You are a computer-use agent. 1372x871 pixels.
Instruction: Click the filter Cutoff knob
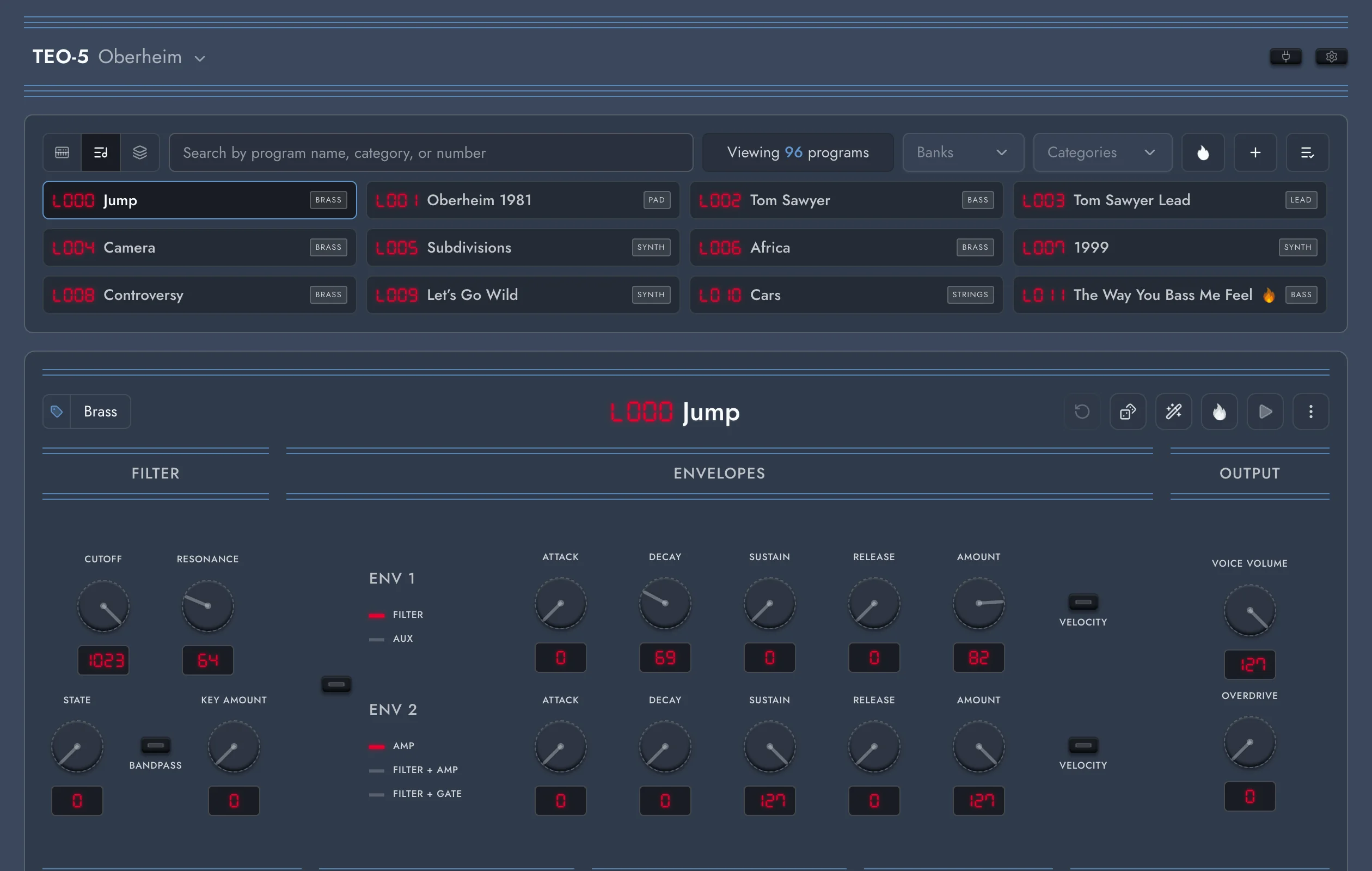[103, 605]
